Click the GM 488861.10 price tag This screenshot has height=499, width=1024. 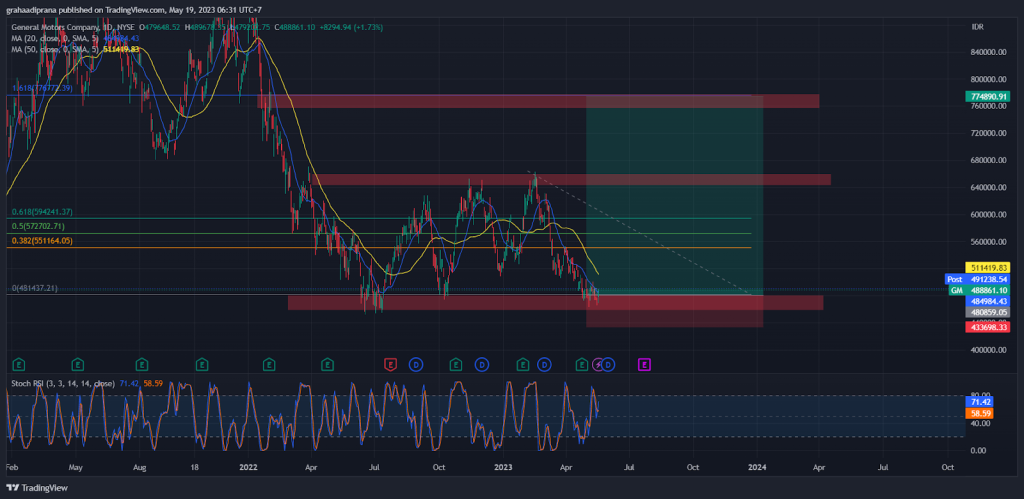[x=980, y=290]
